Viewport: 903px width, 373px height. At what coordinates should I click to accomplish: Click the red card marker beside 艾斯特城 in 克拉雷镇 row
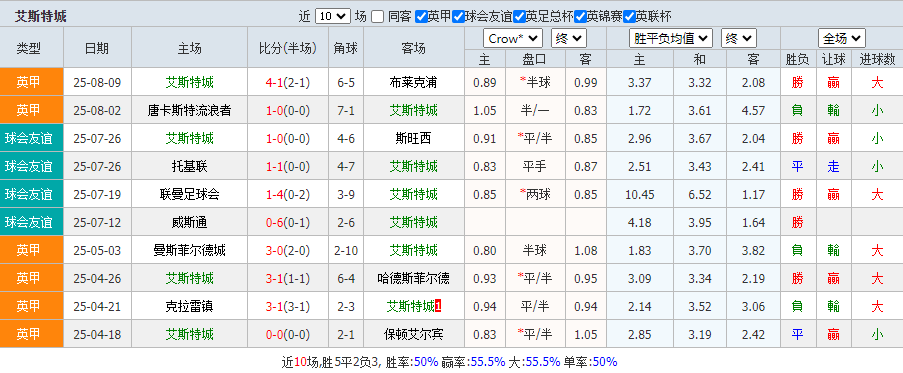(x=438, y=306)
